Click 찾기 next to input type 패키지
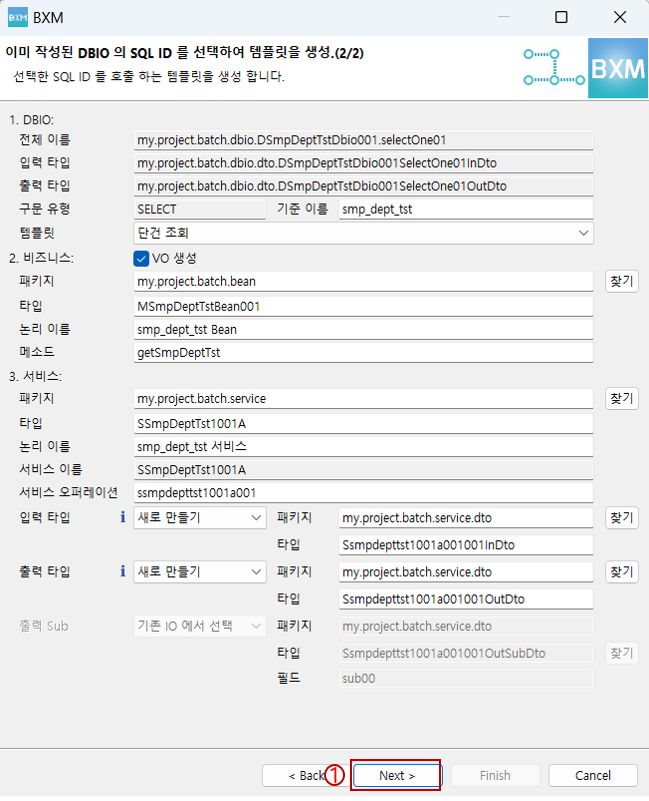 [621, 517]
